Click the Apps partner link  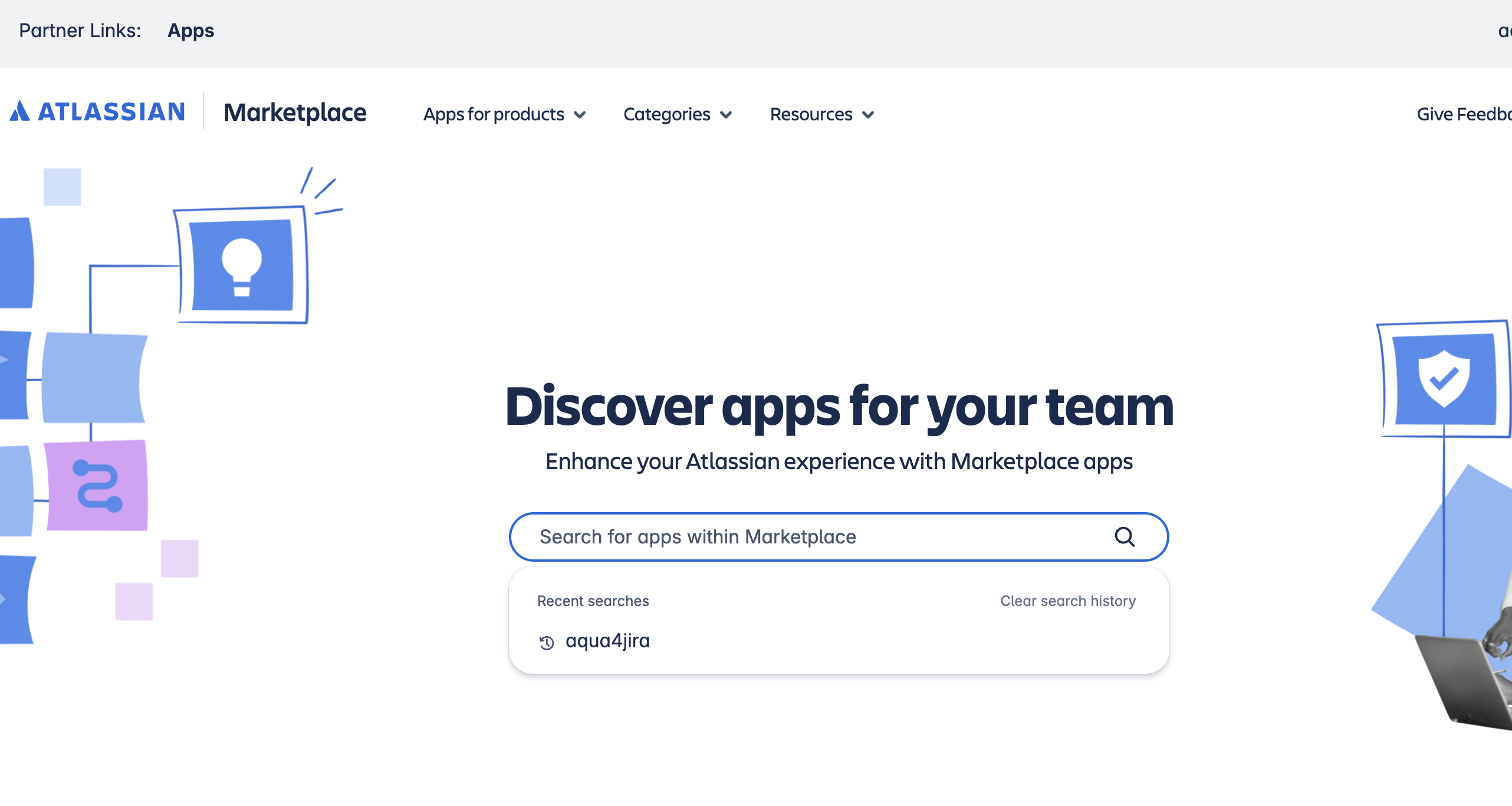190,31
